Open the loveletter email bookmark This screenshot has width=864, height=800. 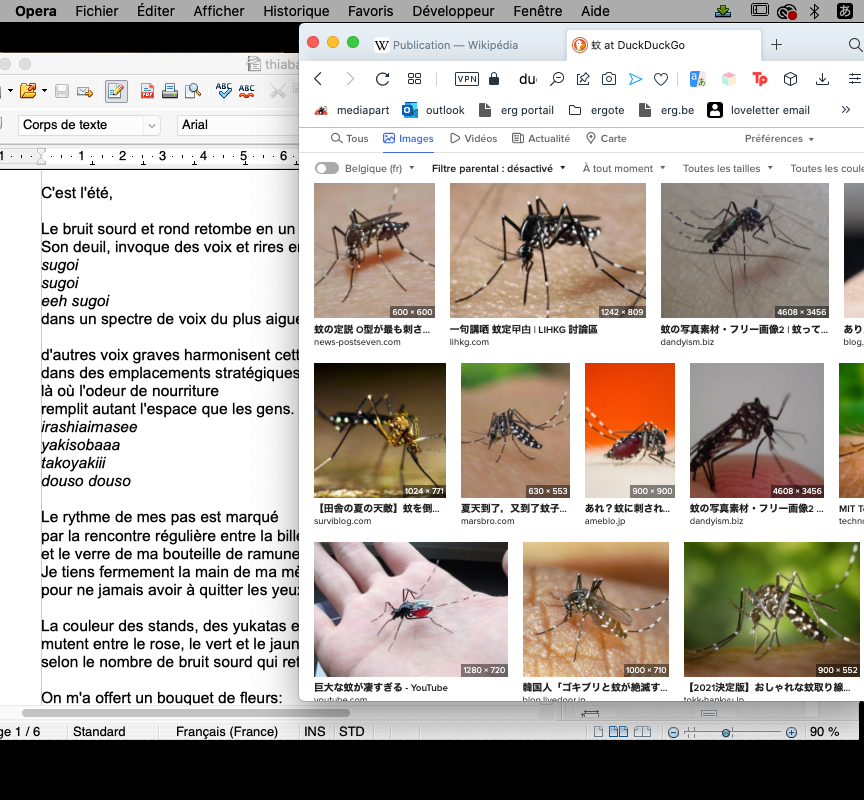[x=758, y=110]
